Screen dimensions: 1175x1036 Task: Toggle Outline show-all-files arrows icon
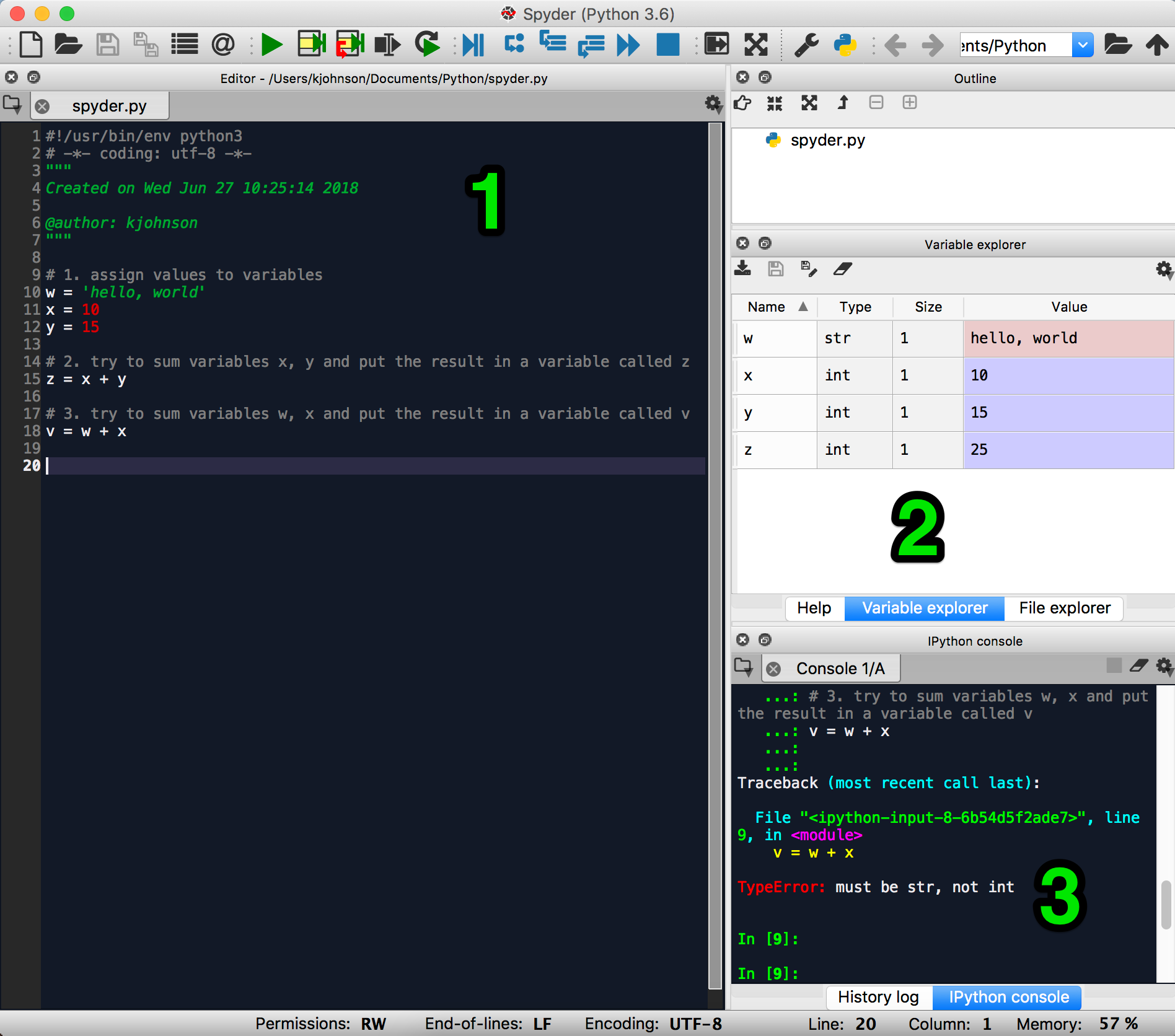(x=775, y=103)
